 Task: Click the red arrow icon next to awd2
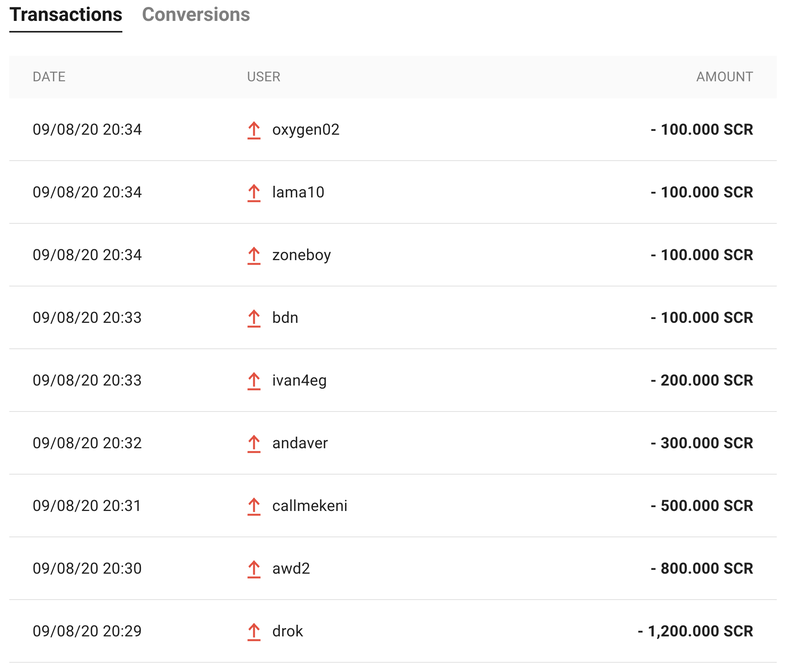point(254,569)
